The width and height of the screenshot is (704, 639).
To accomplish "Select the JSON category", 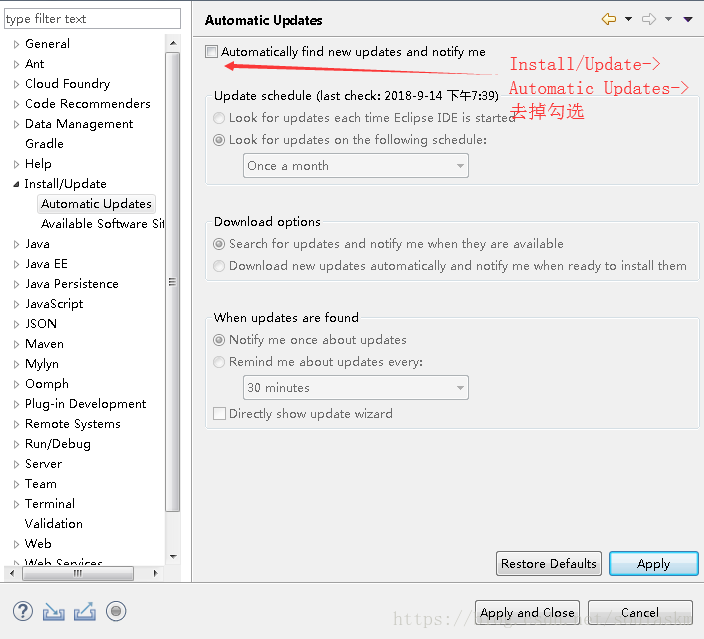I will pos(41,324).
